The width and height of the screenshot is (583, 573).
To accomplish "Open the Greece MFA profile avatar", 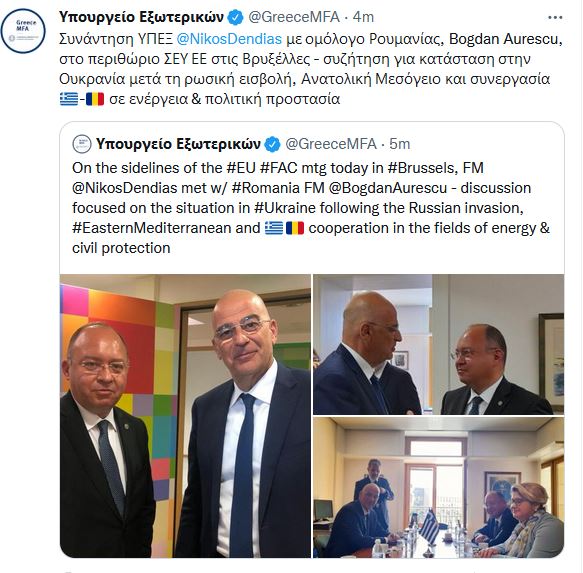I will tap(23, 31).
